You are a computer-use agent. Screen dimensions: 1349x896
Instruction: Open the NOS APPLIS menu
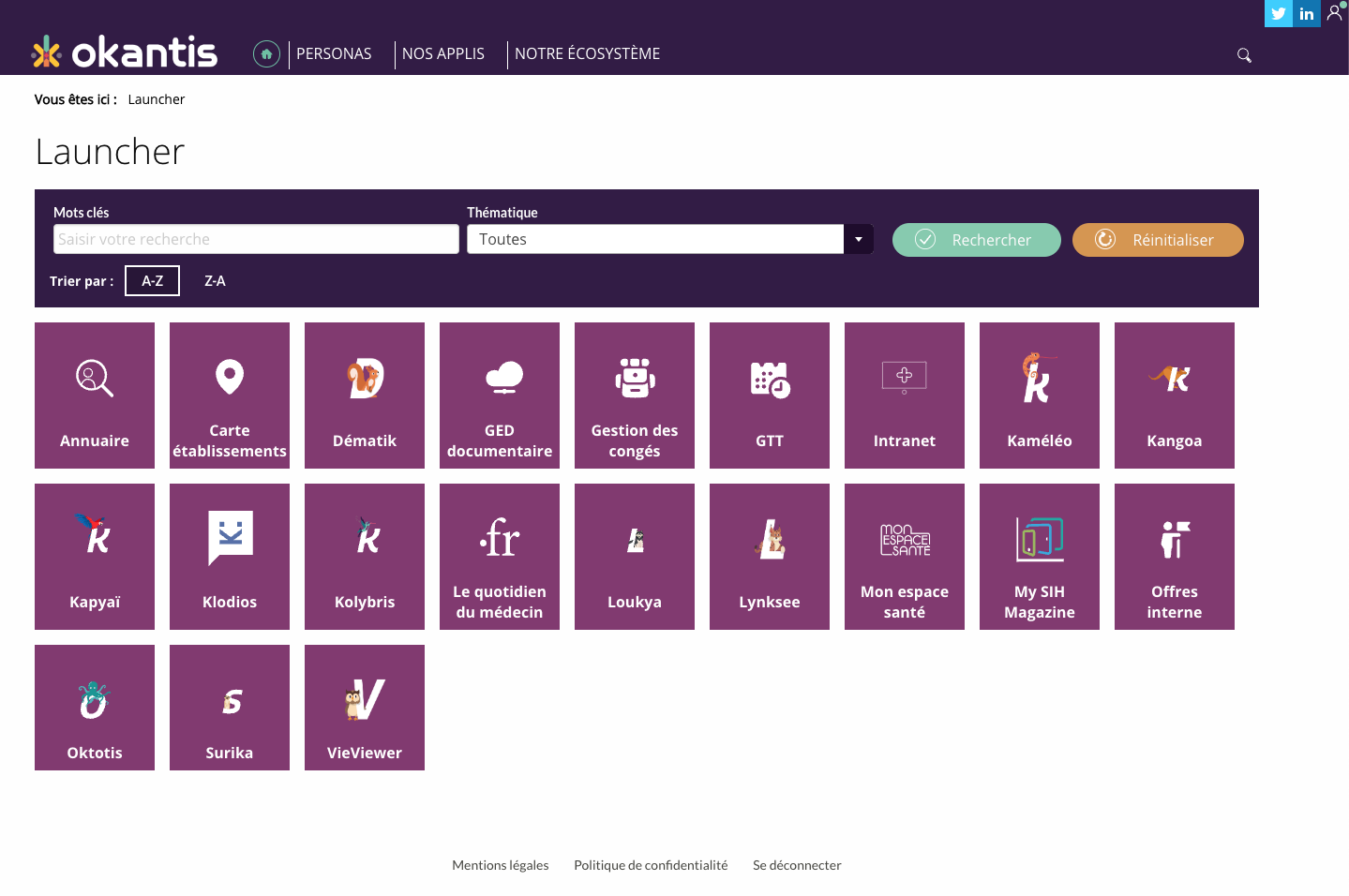[443, 54]
